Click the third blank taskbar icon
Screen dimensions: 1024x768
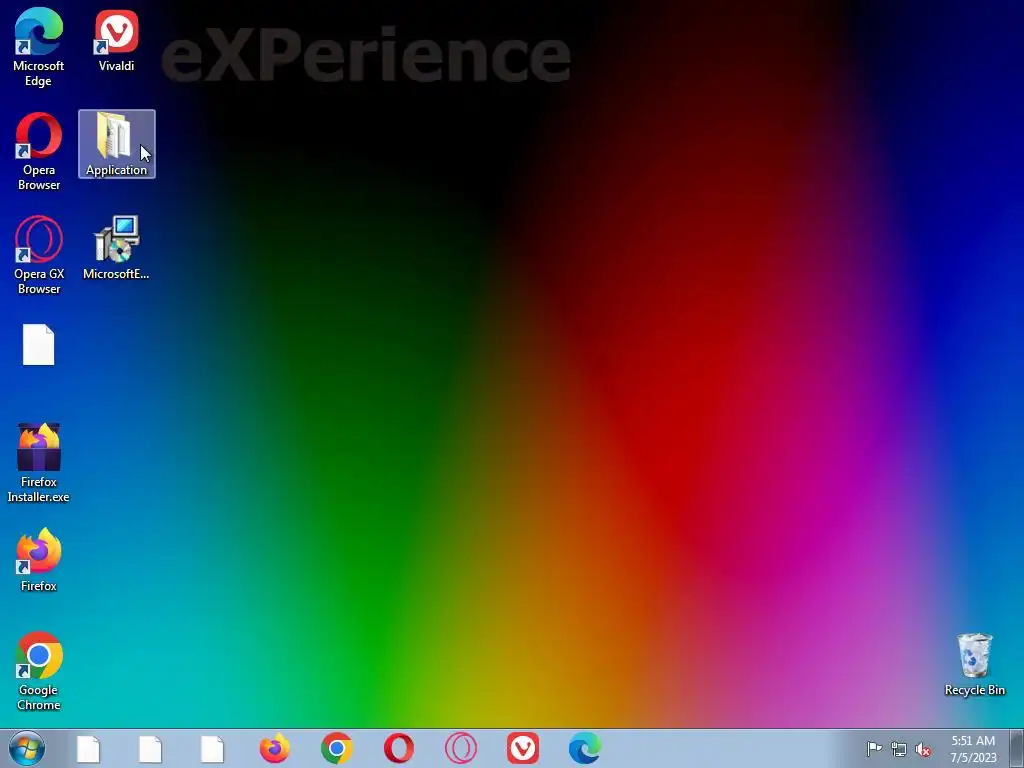tap(212, 748)
